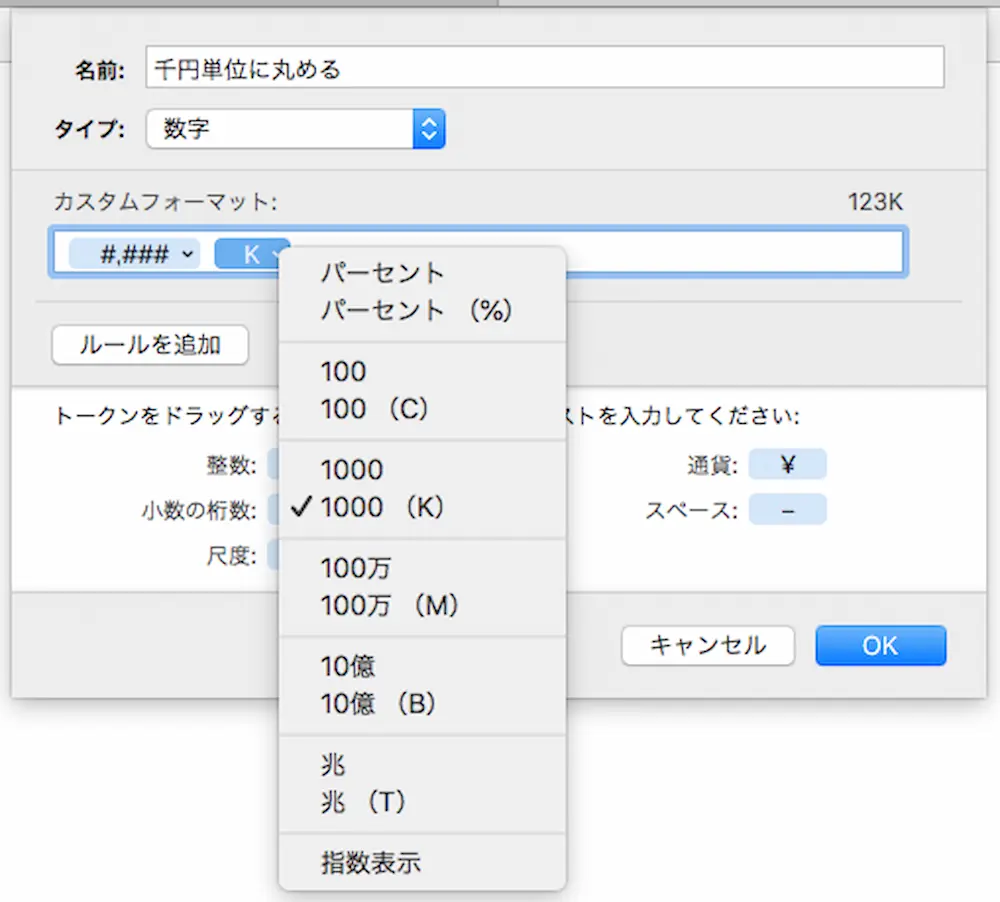The image size is (1000, 902).
Task: Expand the #,### integer token dropdown
Action: point(188,255)
